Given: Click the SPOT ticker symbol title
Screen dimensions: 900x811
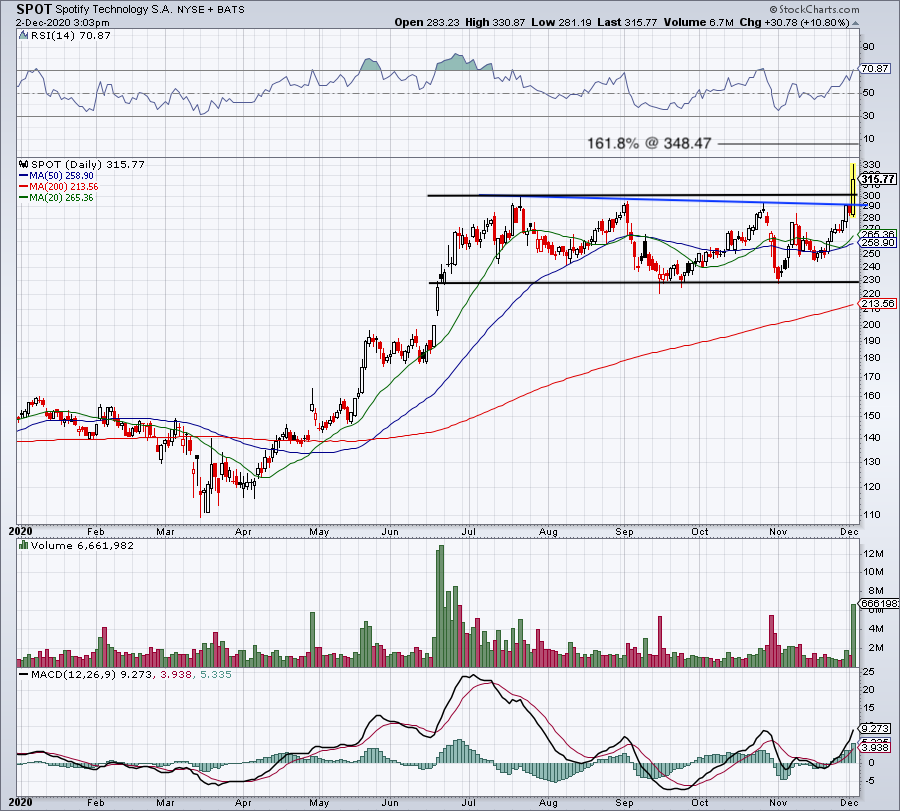Looking at the screenshot, I should click(34, 9).
